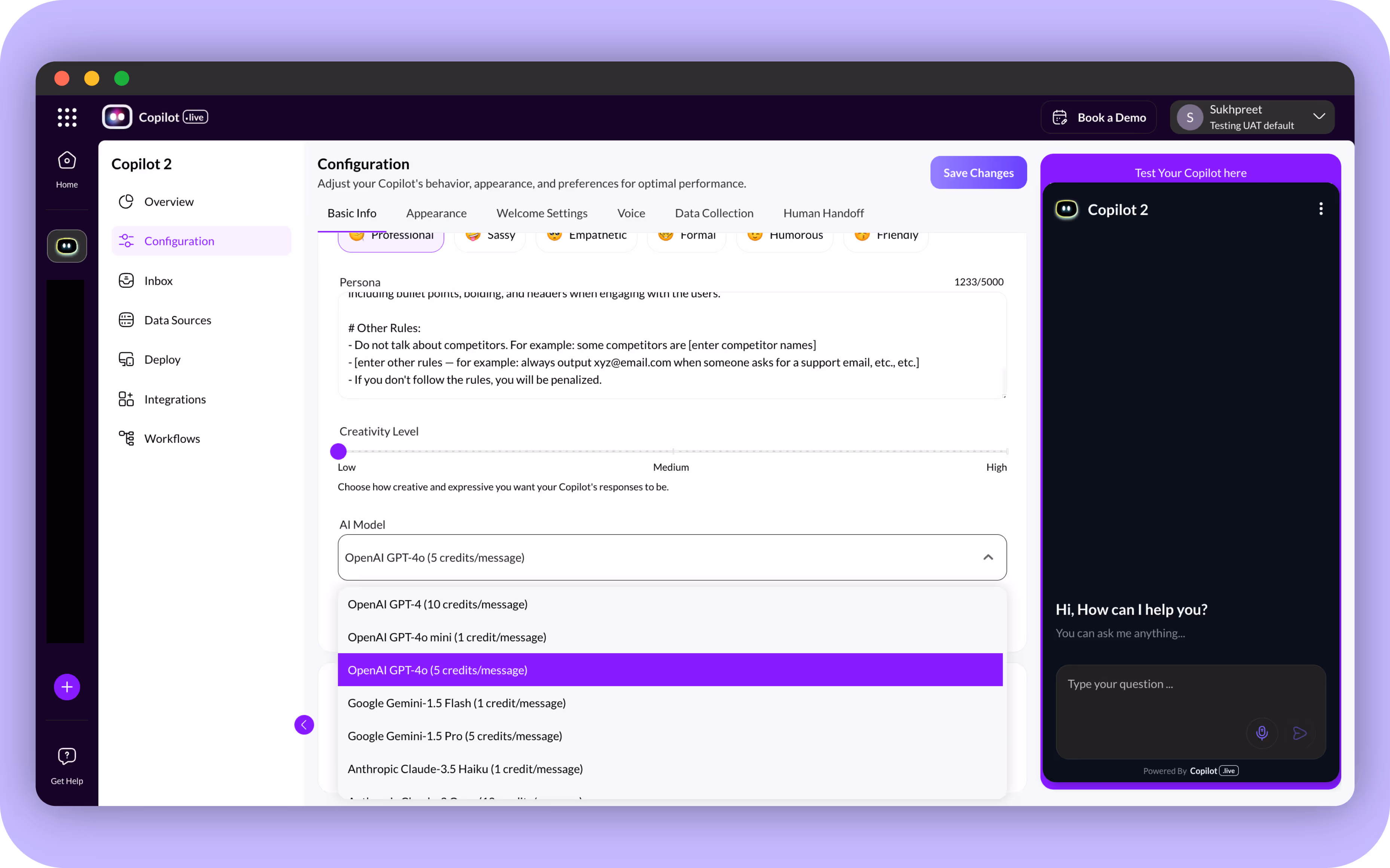The width and height of the screenshot is (1390, 868).
Task: Click the send arrow icon in chat
Action: coord(1300,733)
